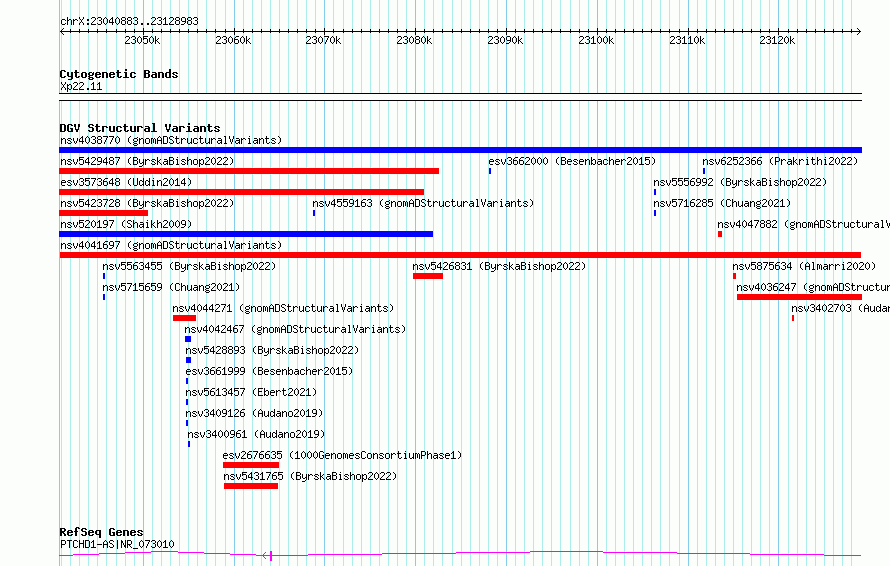This screenshot has height=566, width=890.
Task: Click esv2676635 1000GenomesConsortiumPhase1 label
Action: coord(342,455)
